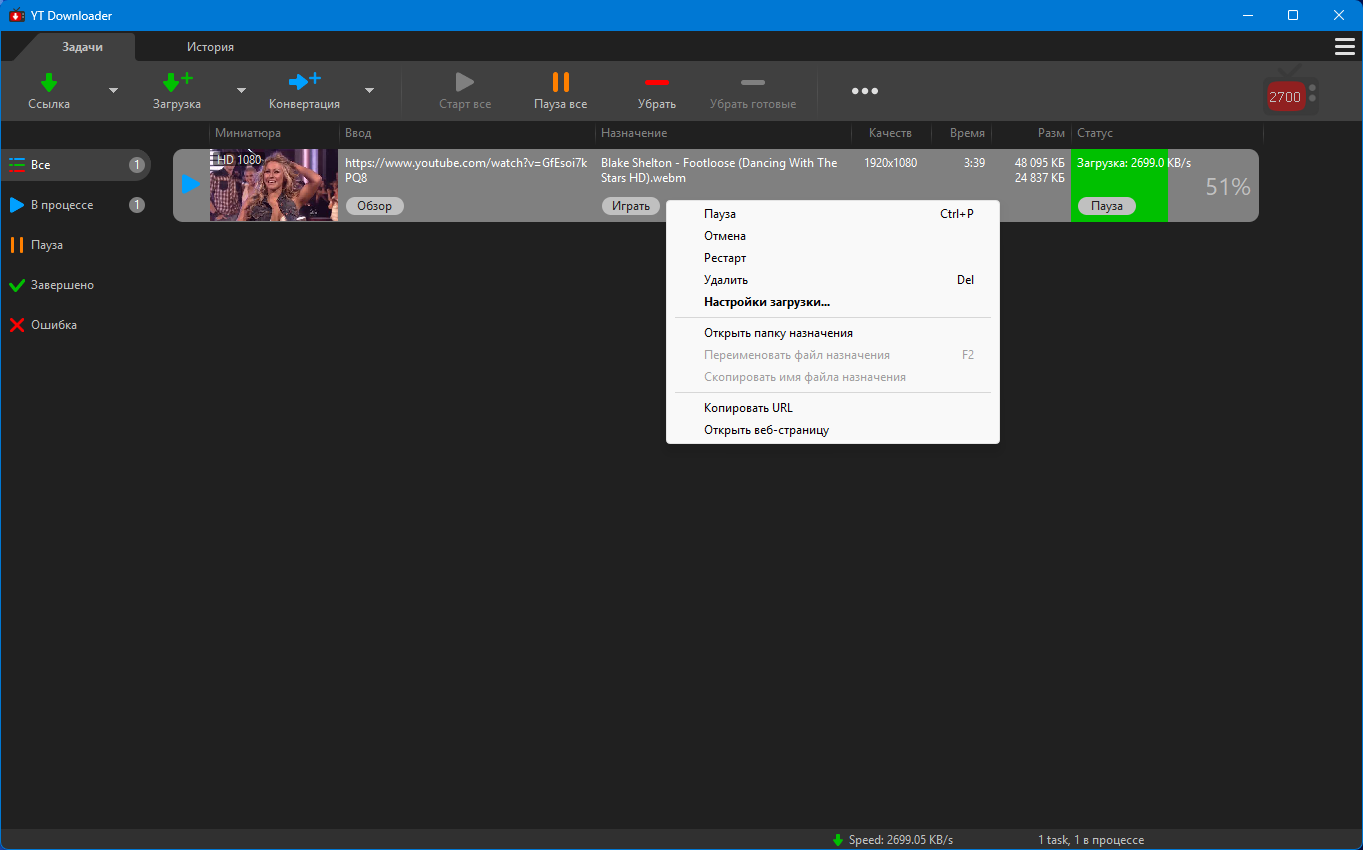1363x850 pixels.
Task: Click the Обзор button
Action: point(375,206)
